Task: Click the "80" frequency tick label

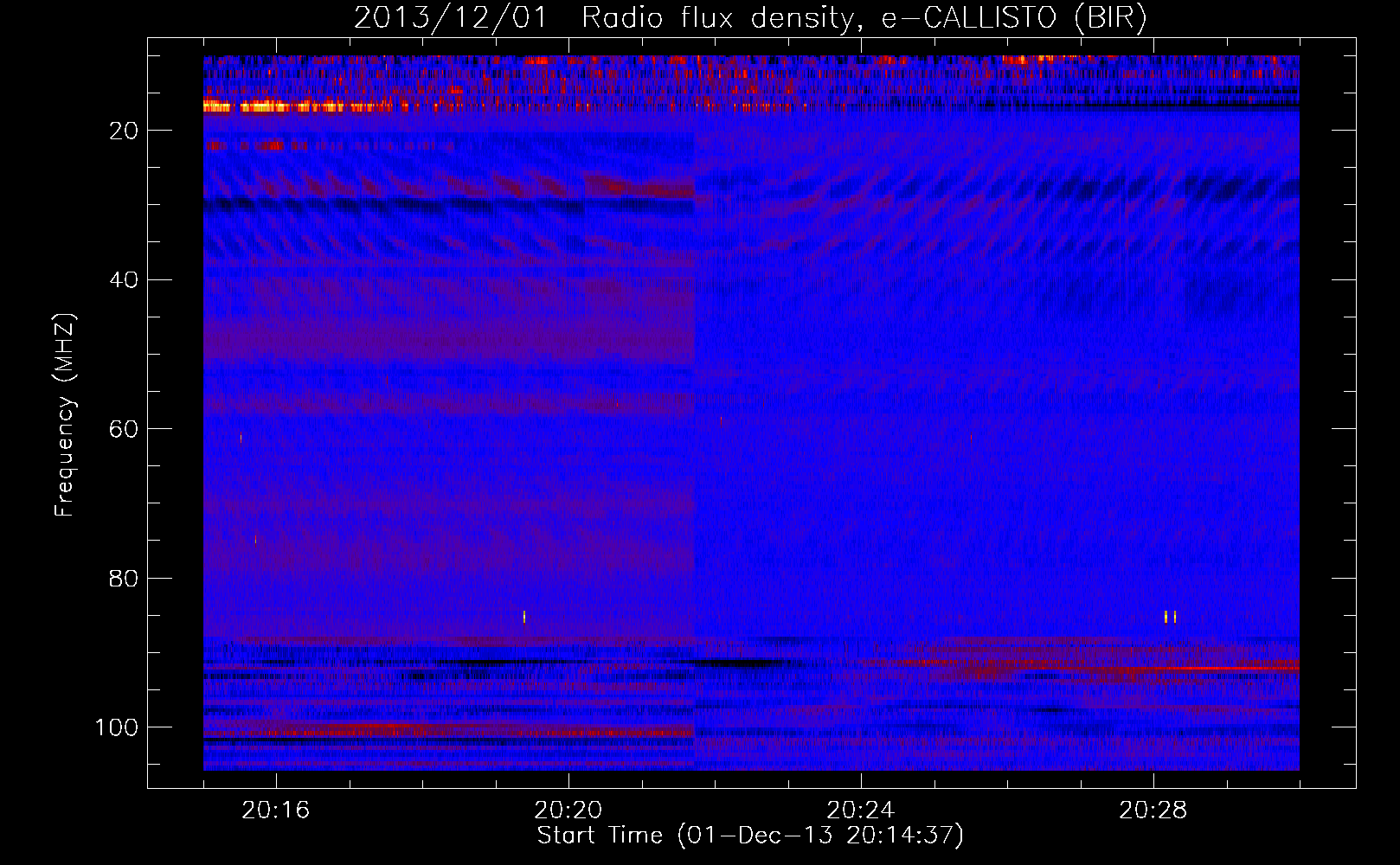Action: click(x=125, y=579)
